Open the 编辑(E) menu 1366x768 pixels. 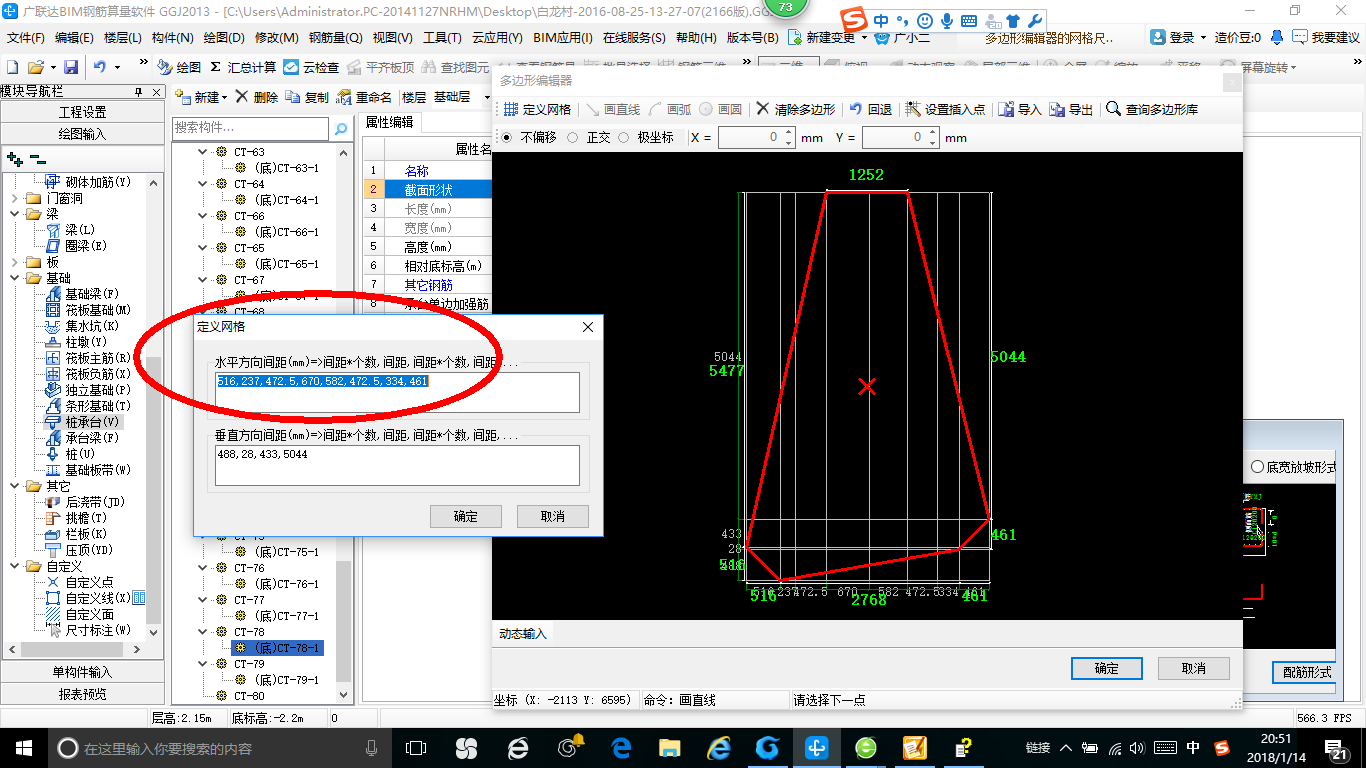[x=74, y=38]
